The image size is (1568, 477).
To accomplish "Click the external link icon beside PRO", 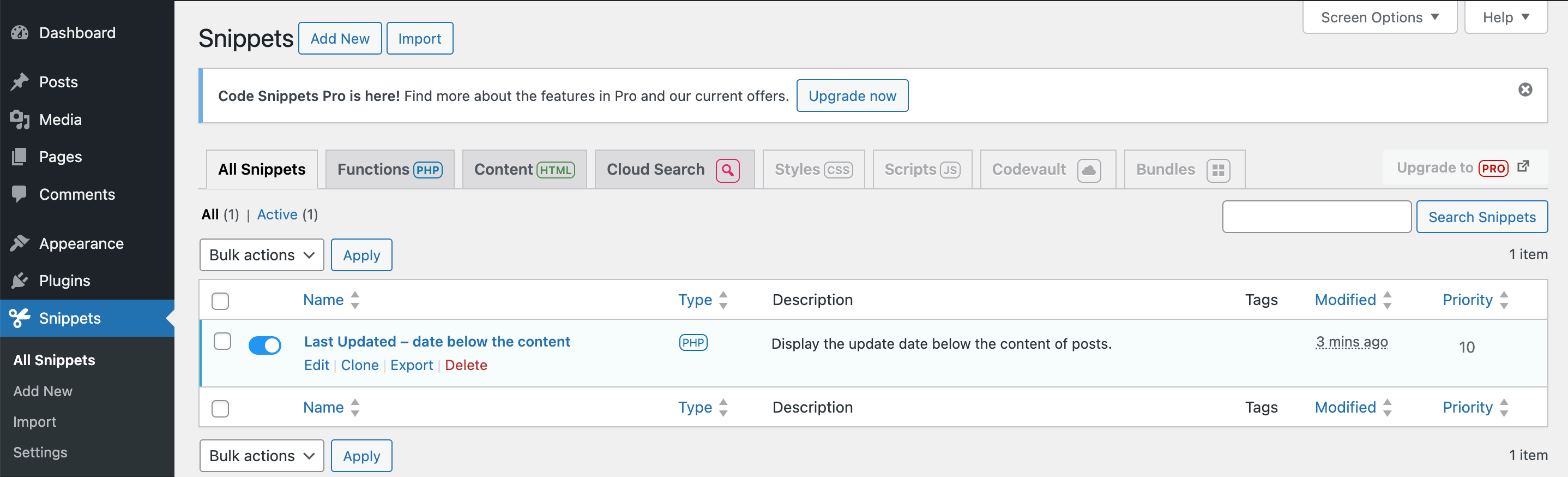I will pos(1523,166).
